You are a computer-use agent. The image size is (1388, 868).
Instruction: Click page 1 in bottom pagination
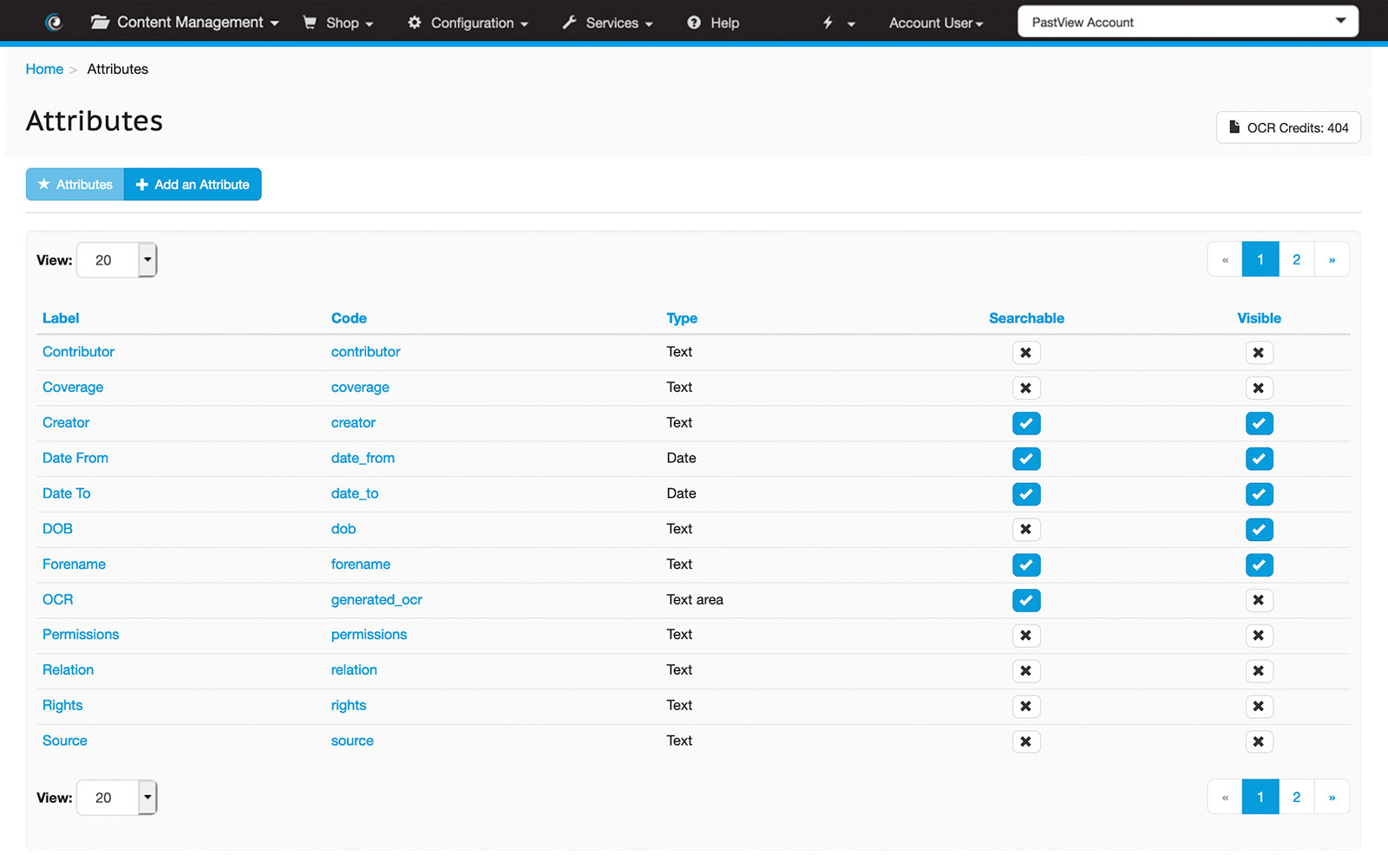(x=1260, y=797)
